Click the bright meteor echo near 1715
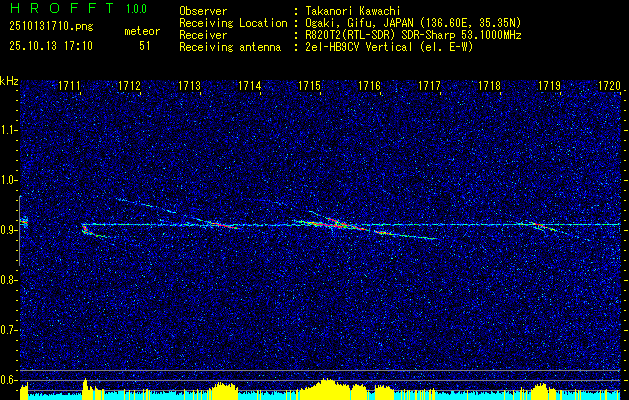629x400 pixels. click(x=335, y=224)
